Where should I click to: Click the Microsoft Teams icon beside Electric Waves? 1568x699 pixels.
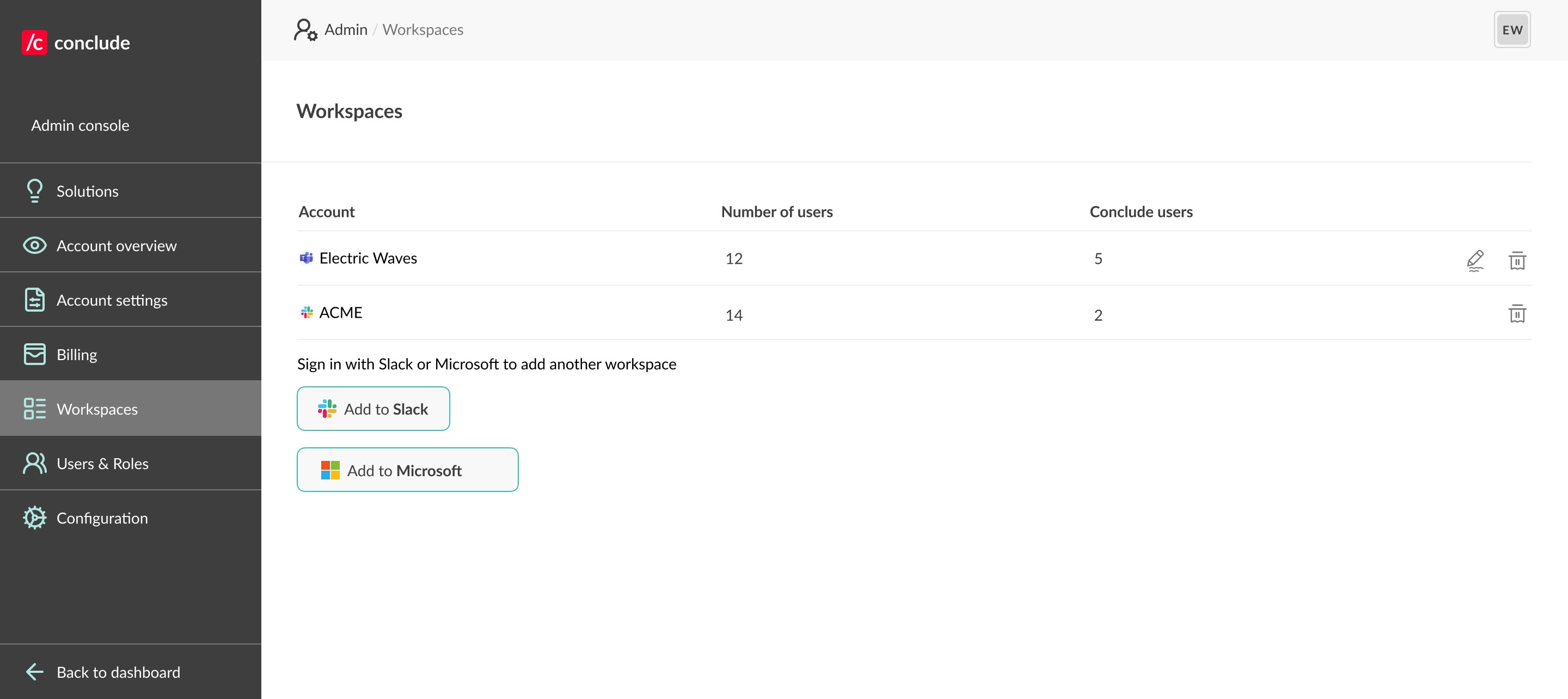click(306, 258)
